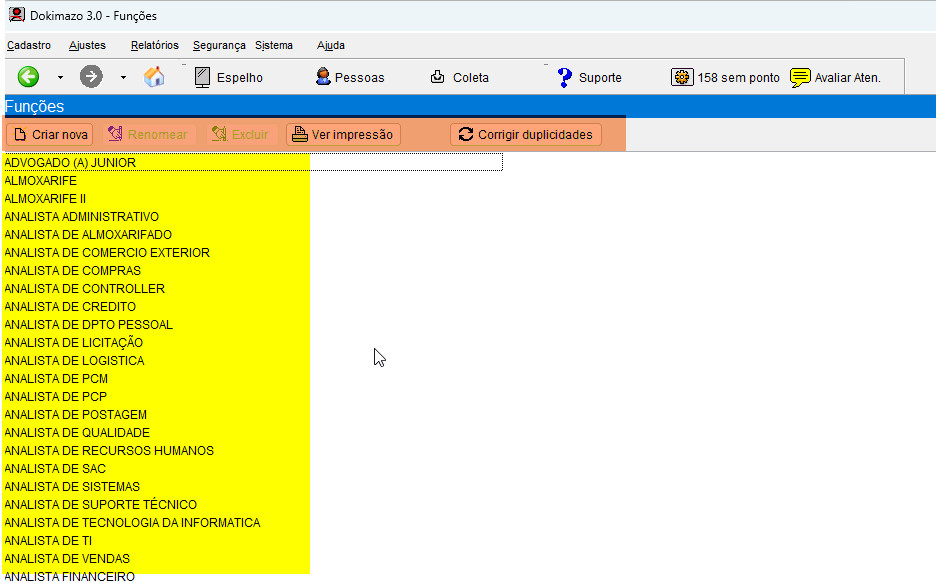Open Espelho from the toolbar
The height and width of the screenshot is (583, 936).
[x=228, y=77]
